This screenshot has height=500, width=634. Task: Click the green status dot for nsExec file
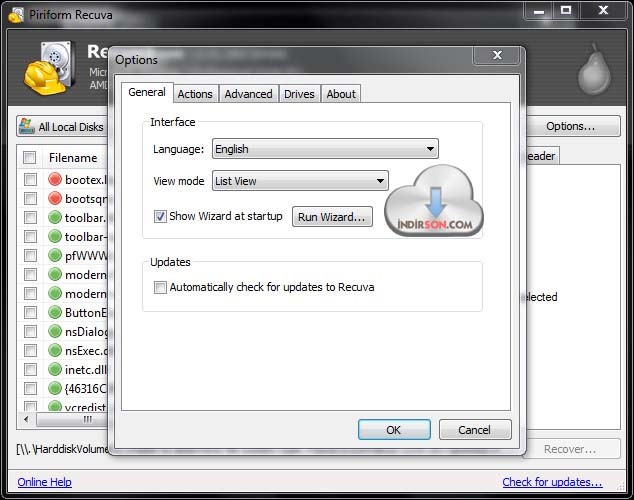click(55, 350)
